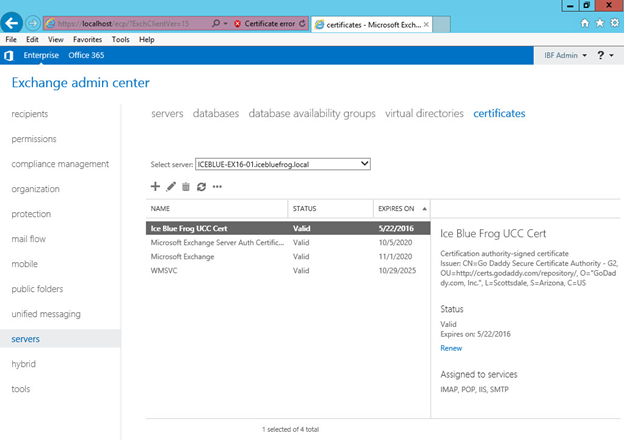The width and height of the screenshot is (624, 447).
Task: Open the help question mark dropdown
Action: 605,55
